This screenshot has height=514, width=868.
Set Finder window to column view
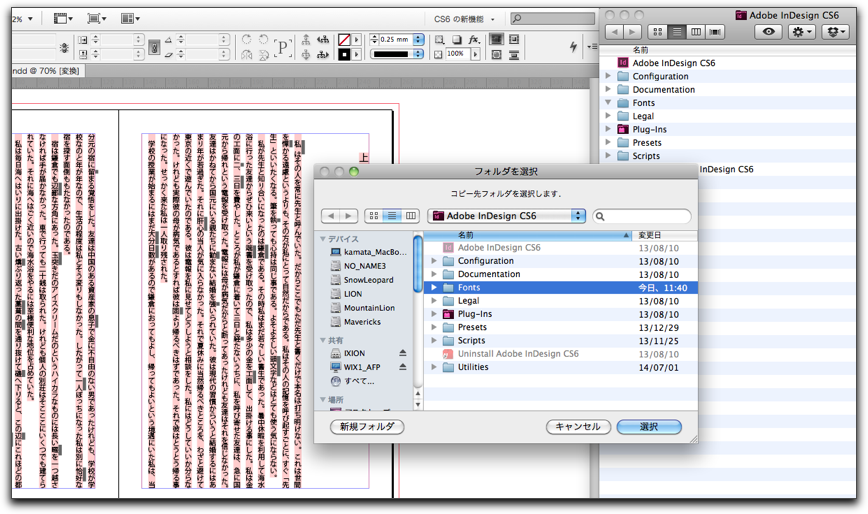695,32
